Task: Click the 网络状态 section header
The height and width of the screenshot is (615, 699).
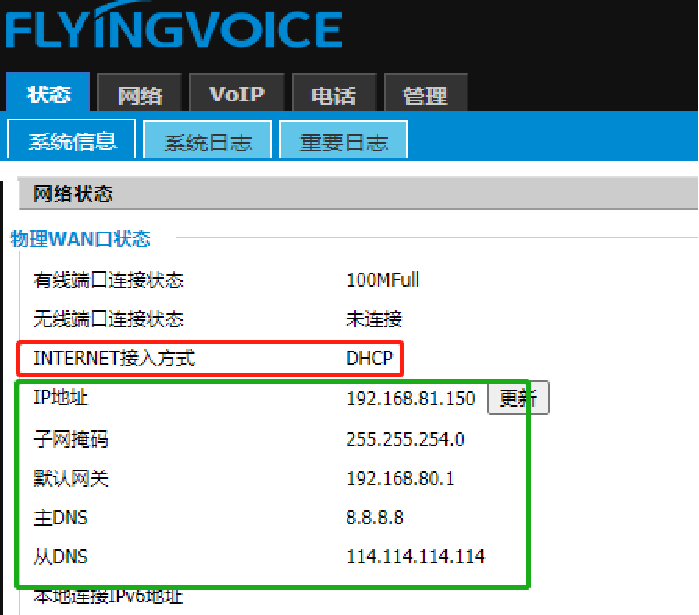Action: pyautogui.click(x=73, y=194)
